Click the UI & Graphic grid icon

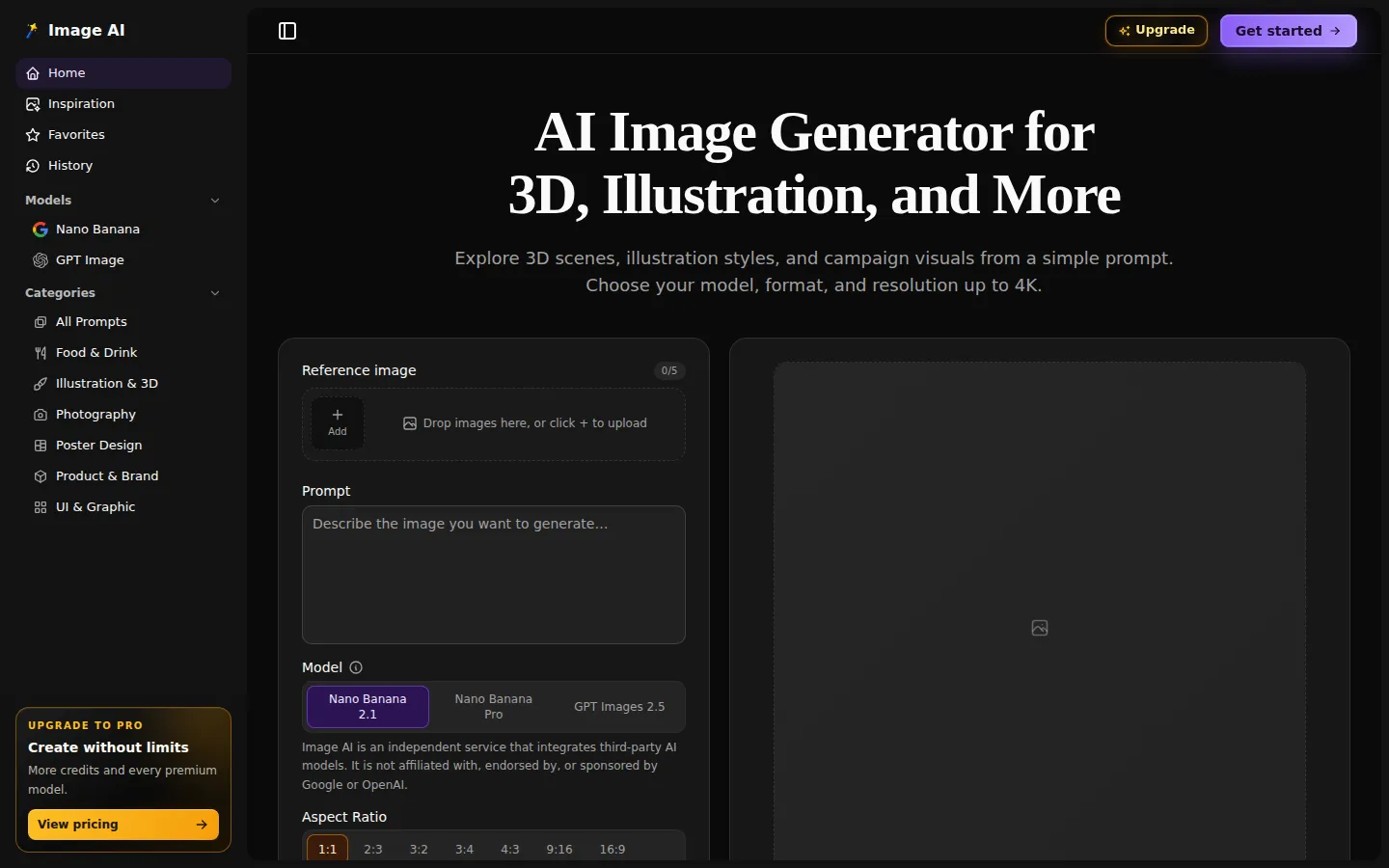[x=41, y=507]
